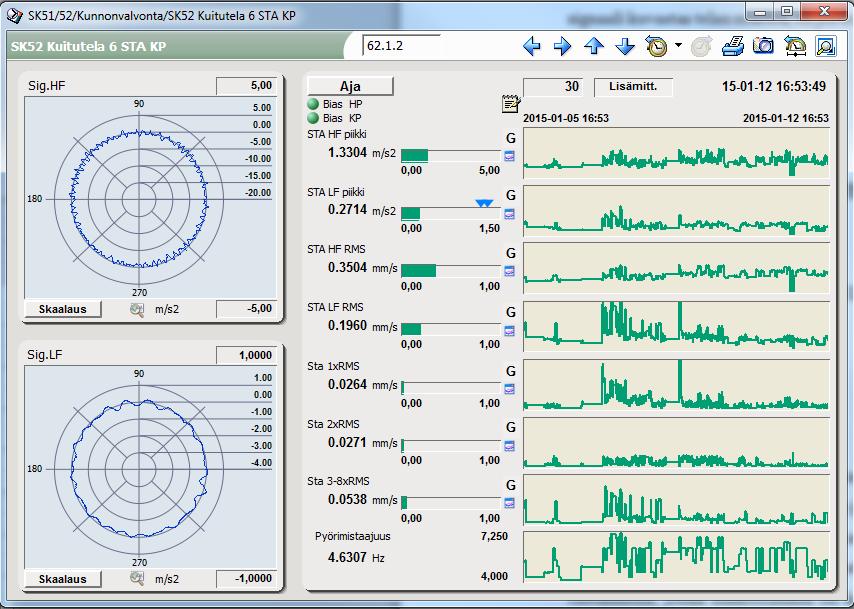The width and height of the screenshot is (854, 609).
Task: Click the STA HF piikki value 1.3304
Action: coord(347,153)
